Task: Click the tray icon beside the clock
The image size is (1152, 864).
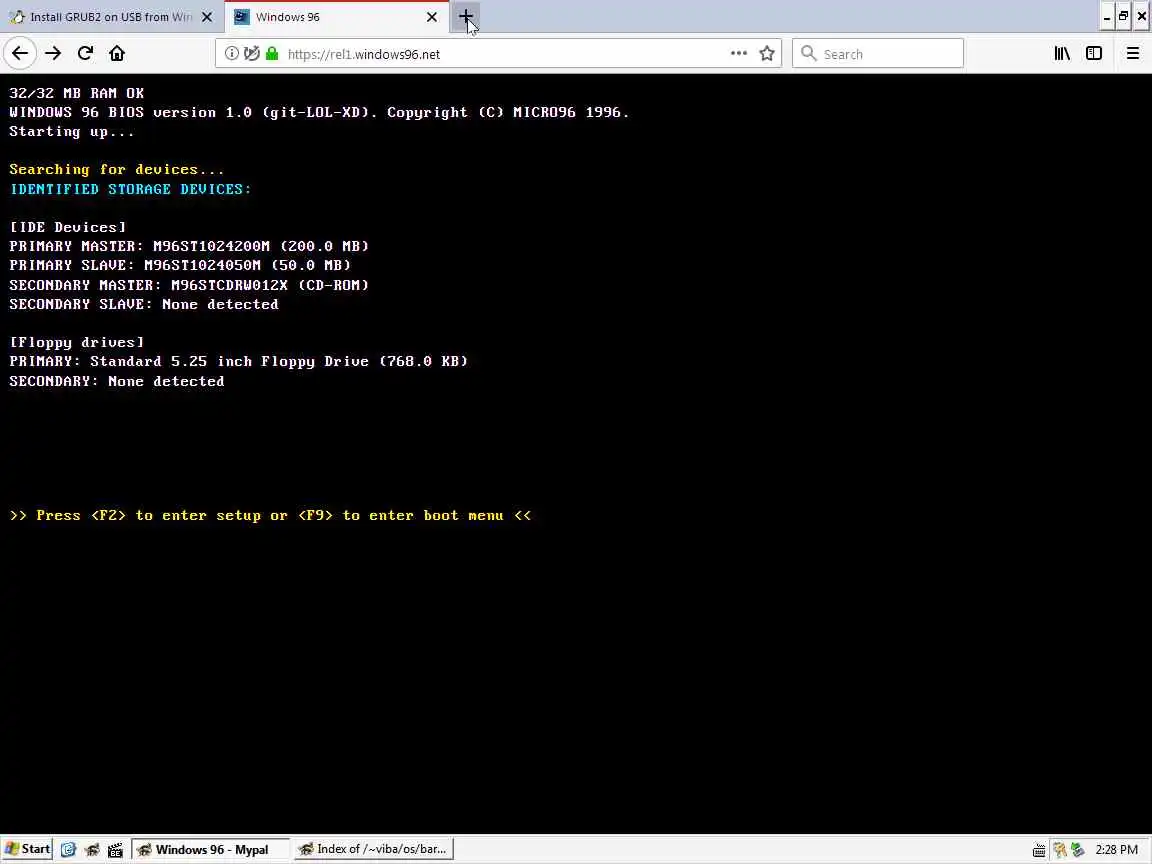Action: pyautogui.click(x=1078, y=850)
